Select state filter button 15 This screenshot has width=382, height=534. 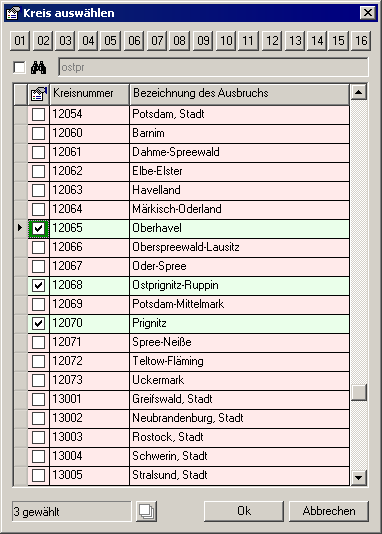(338, 41)
